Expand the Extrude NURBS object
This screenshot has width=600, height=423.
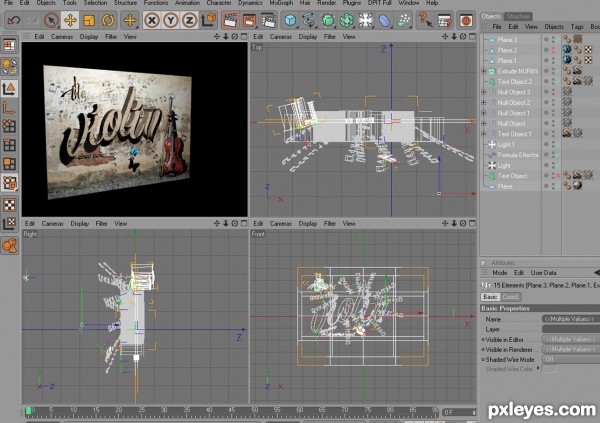point(483,71)
